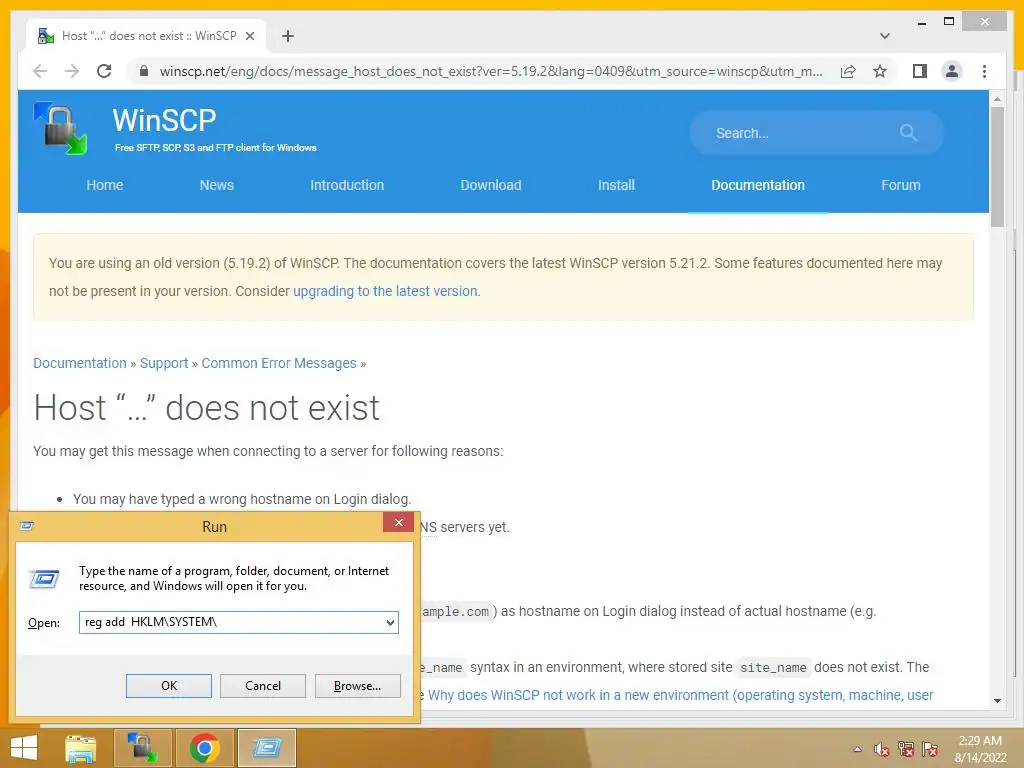
Task: Follow 'upgrading to the latest version' link
Action: (x=385, y=291)
